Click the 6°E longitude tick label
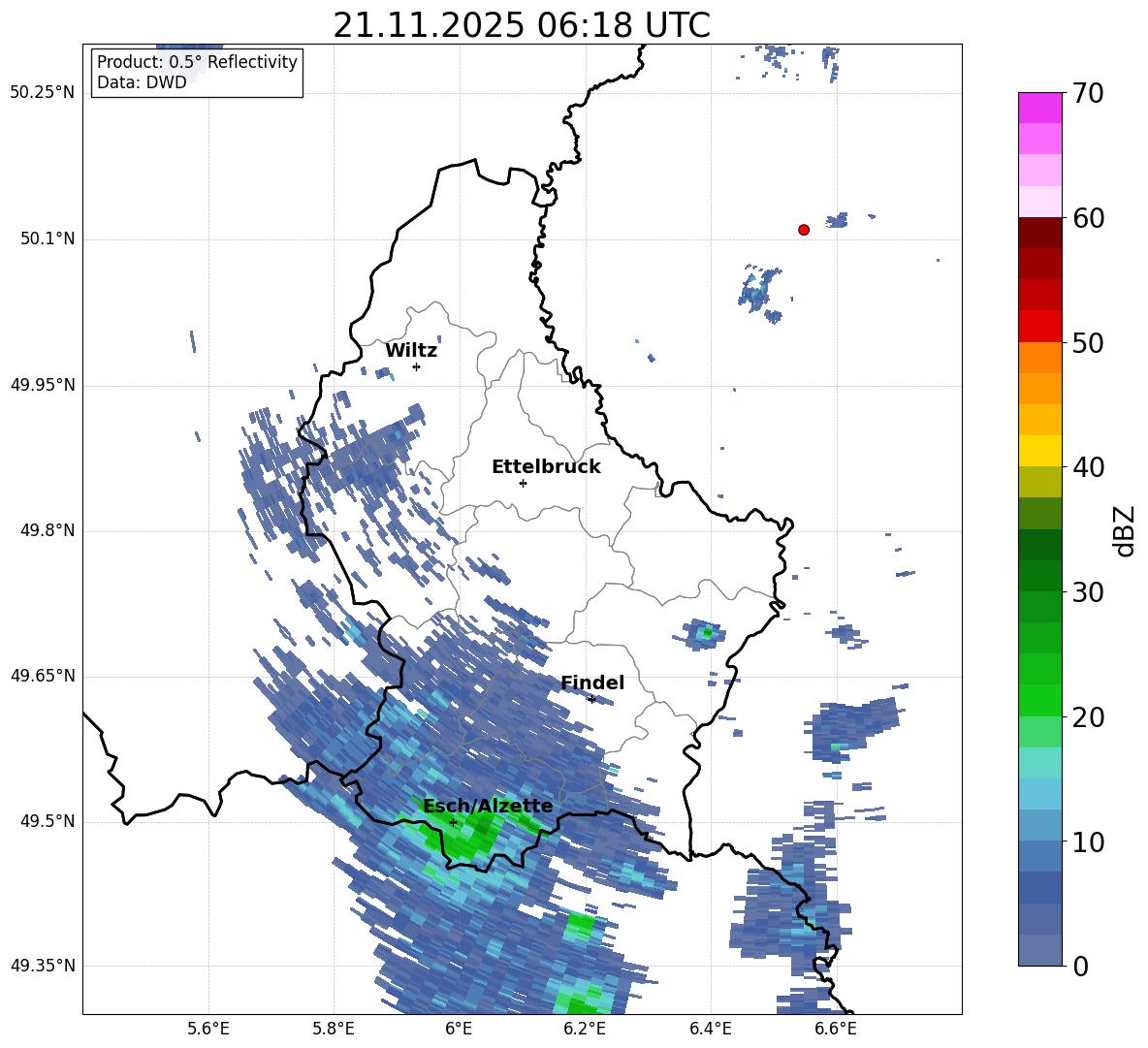The image size is (1148, 1048). click(x=459, y=1029)
